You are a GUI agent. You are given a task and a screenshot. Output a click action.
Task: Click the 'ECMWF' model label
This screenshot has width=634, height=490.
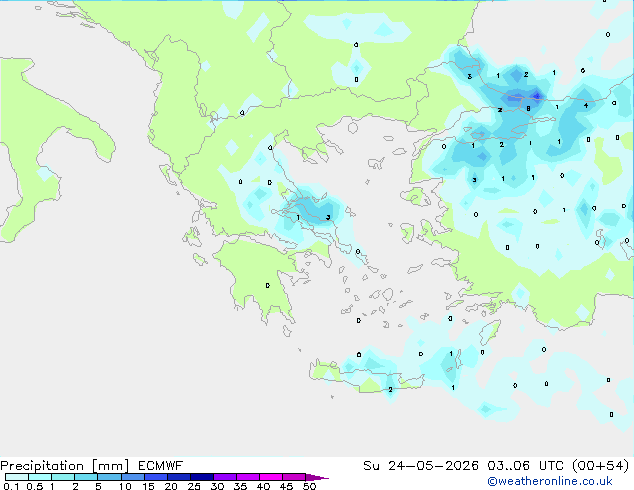(161, 466)
